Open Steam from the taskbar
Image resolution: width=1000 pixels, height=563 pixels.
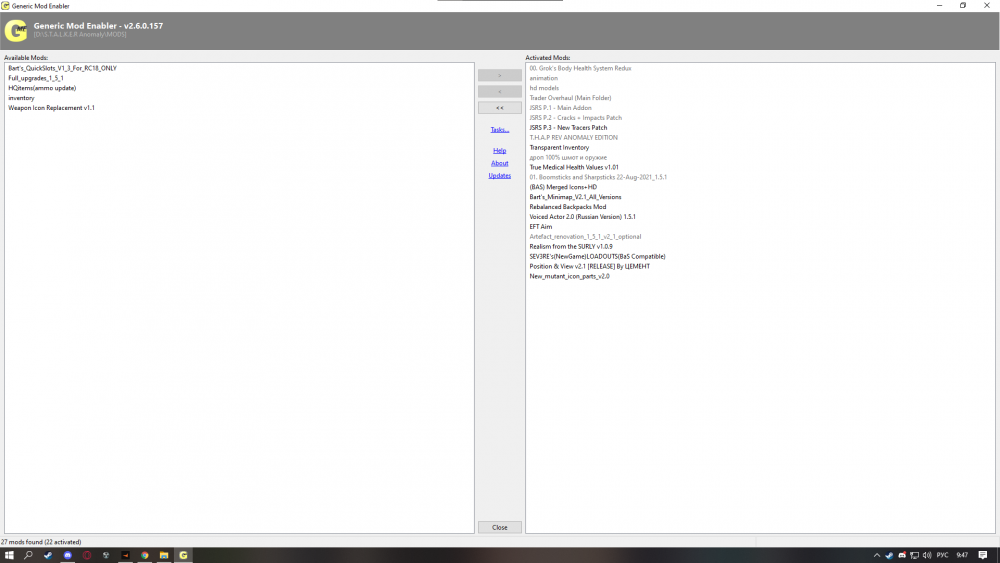tap(48, 555)
